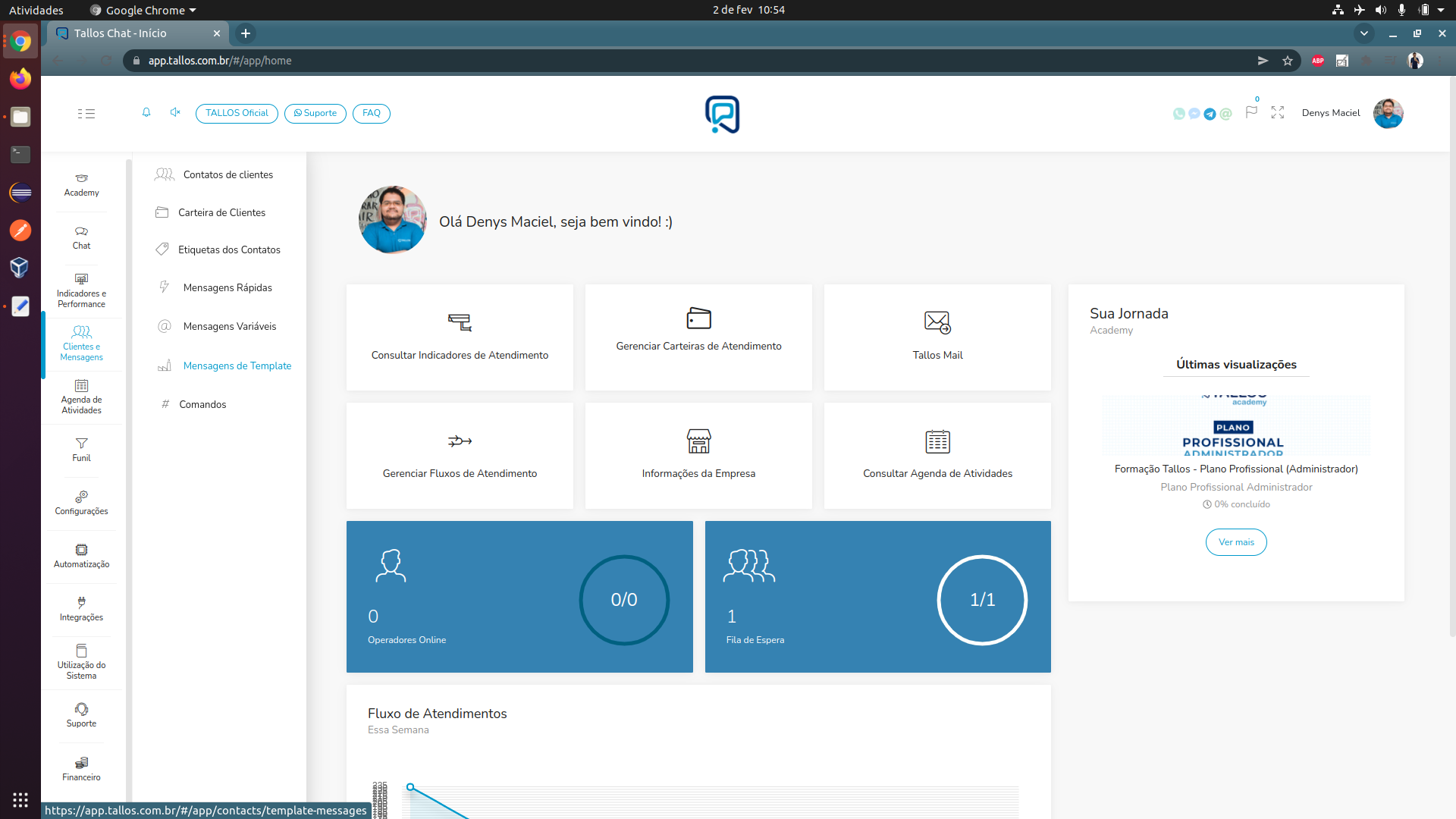The width and height of the screenshot is (1456, 819).
Task: Open Informações da Empresa card
Action: (698, 456)
